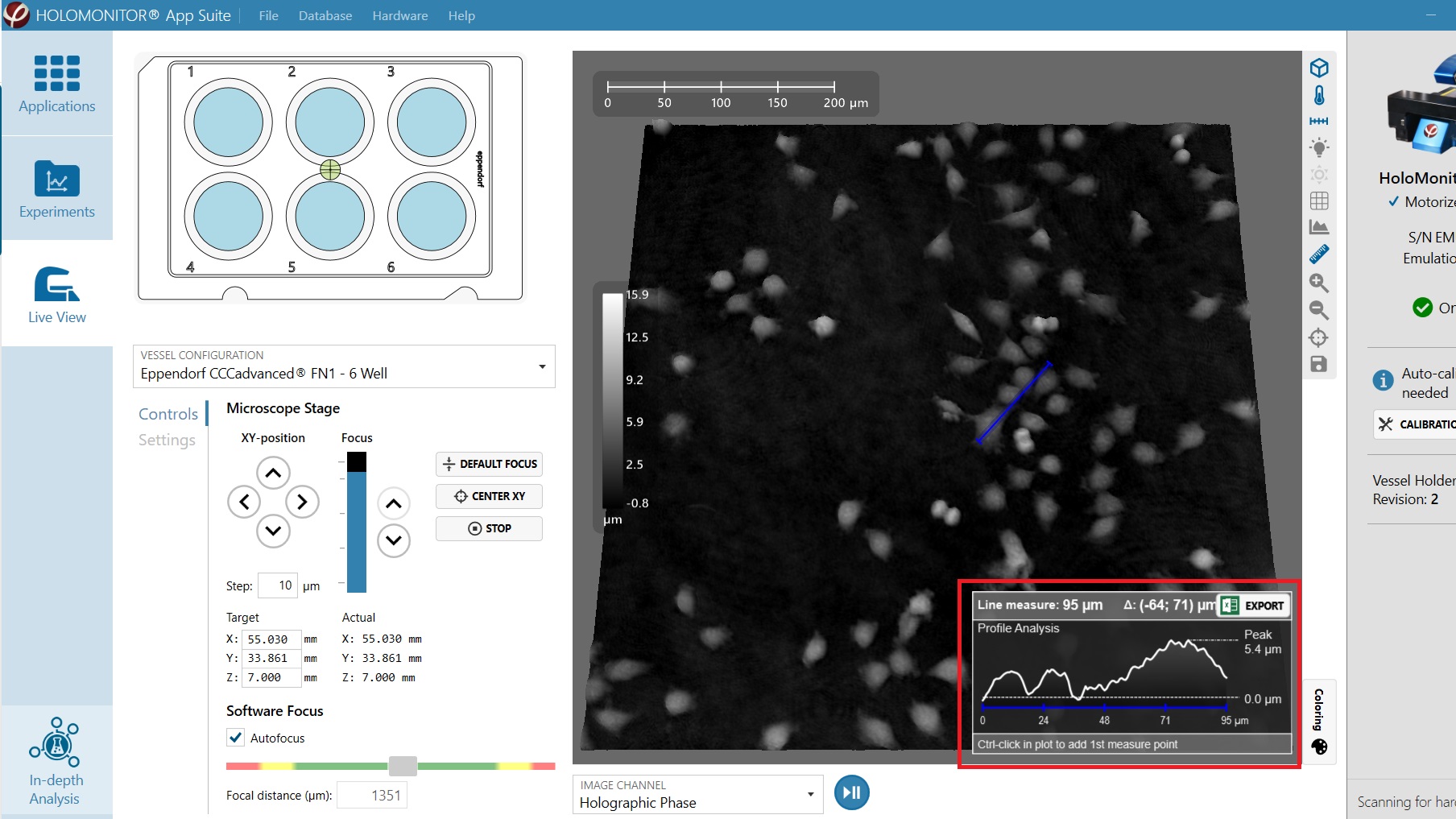The width and height of the screenshot is (1456, 819).
Task: Click the Step size input field
Action: point(278,585)
